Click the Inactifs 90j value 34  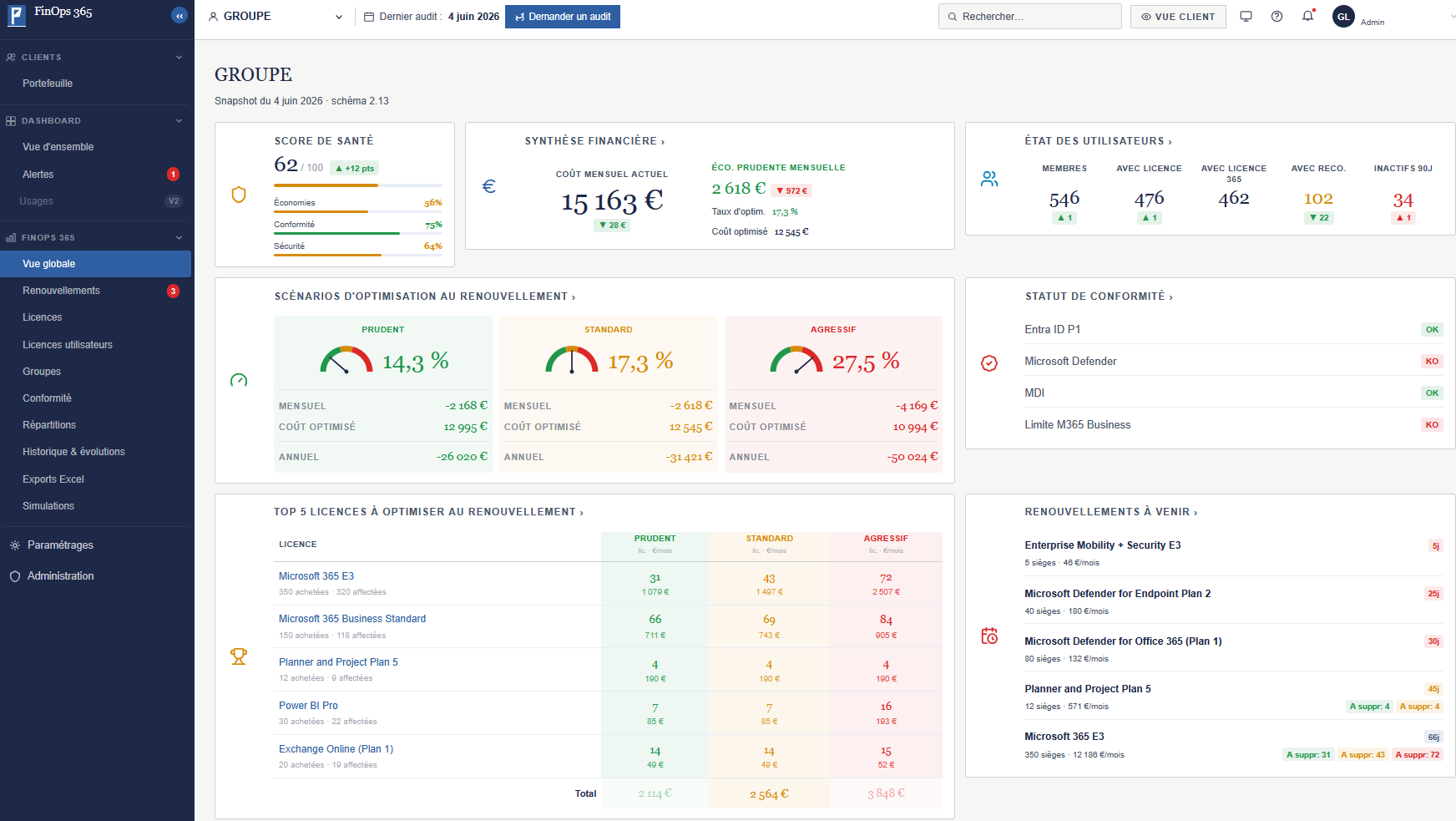pyautogui.click(x=1403, y=200)
